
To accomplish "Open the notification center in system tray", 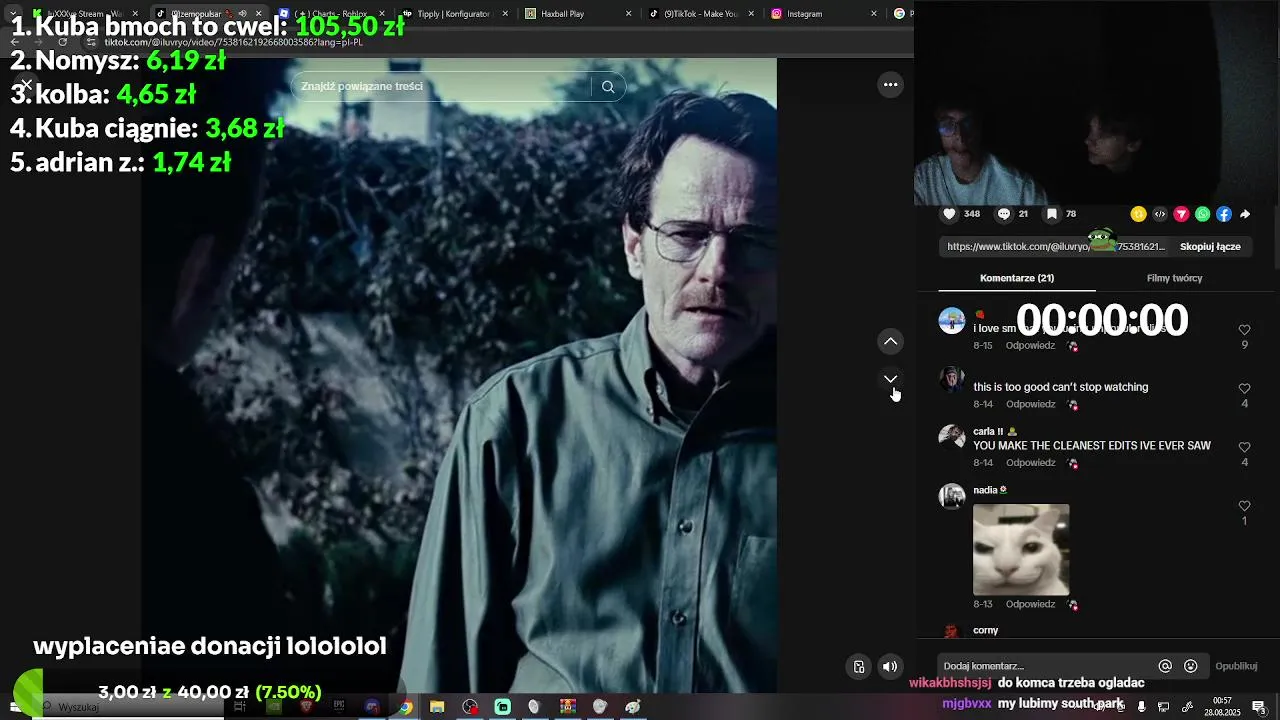I will [1258, 707].
